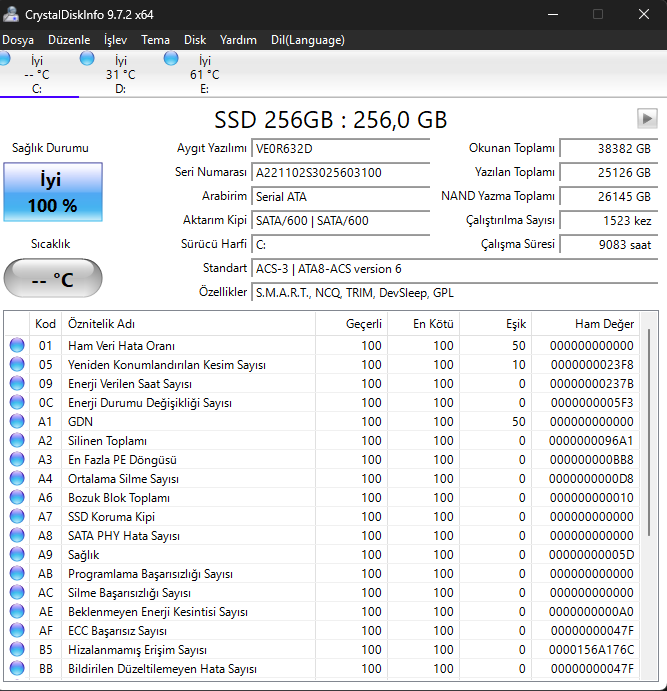Select the SATA PHY Hata Sayısı row
Image resolution: width=667 pixels, height=691 pixels.
click(x=322, y=535)
